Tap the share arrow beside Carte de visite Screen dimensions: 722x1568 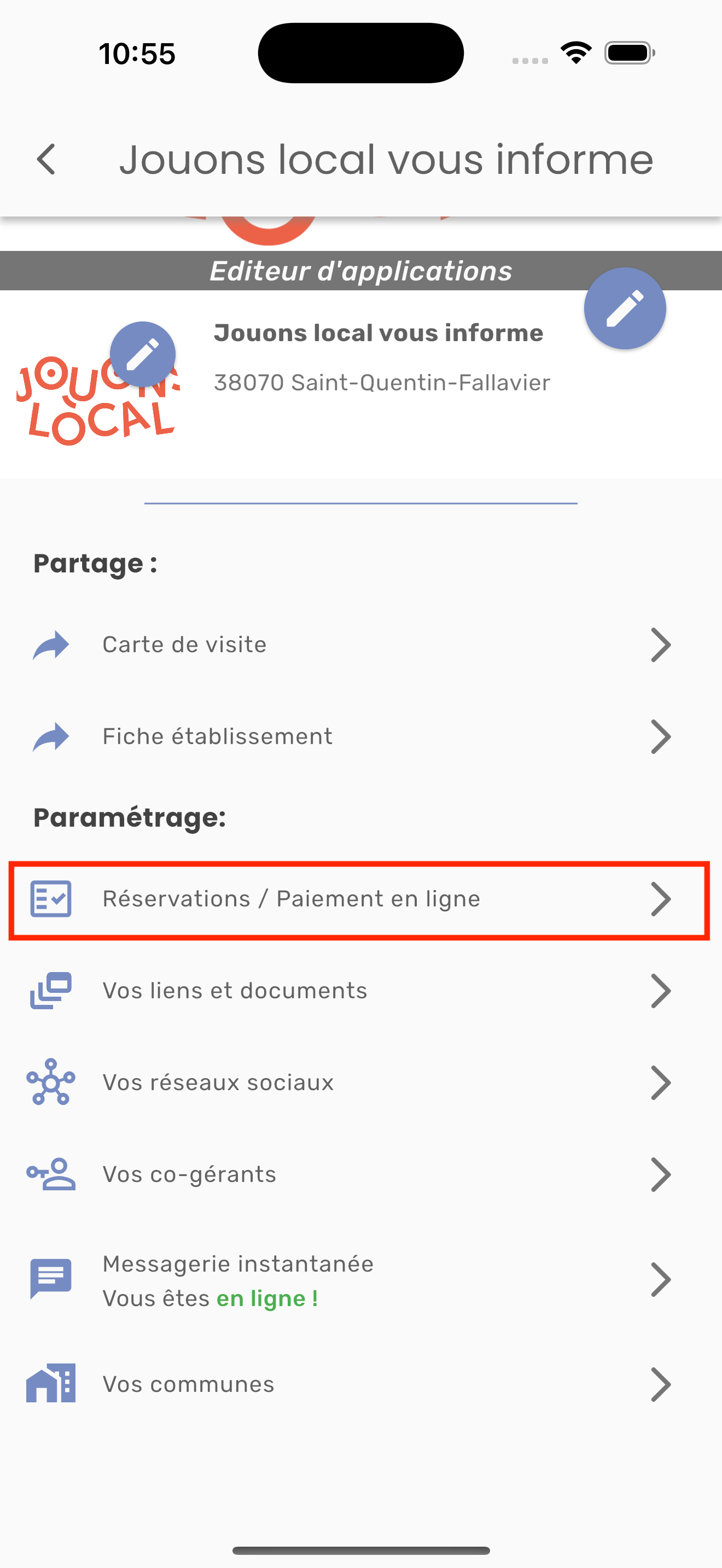click(51, 645)
